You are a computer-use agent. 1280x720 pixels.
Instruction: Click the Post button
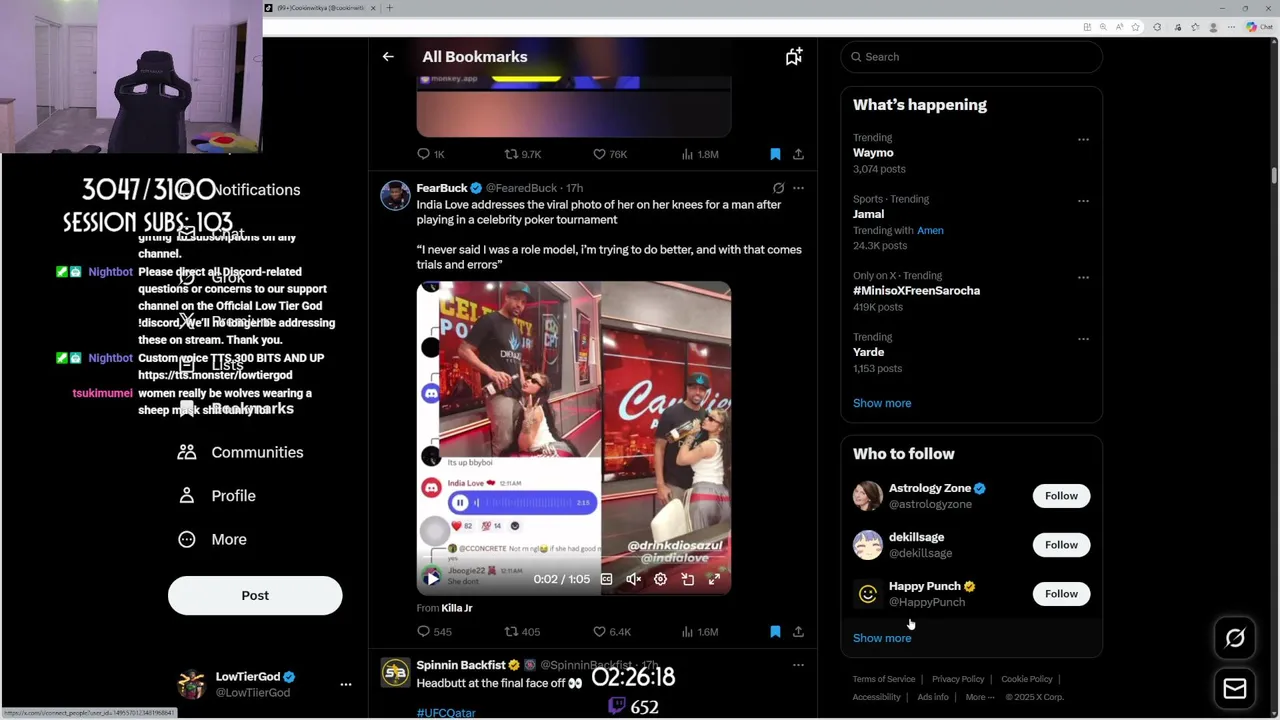255,596
